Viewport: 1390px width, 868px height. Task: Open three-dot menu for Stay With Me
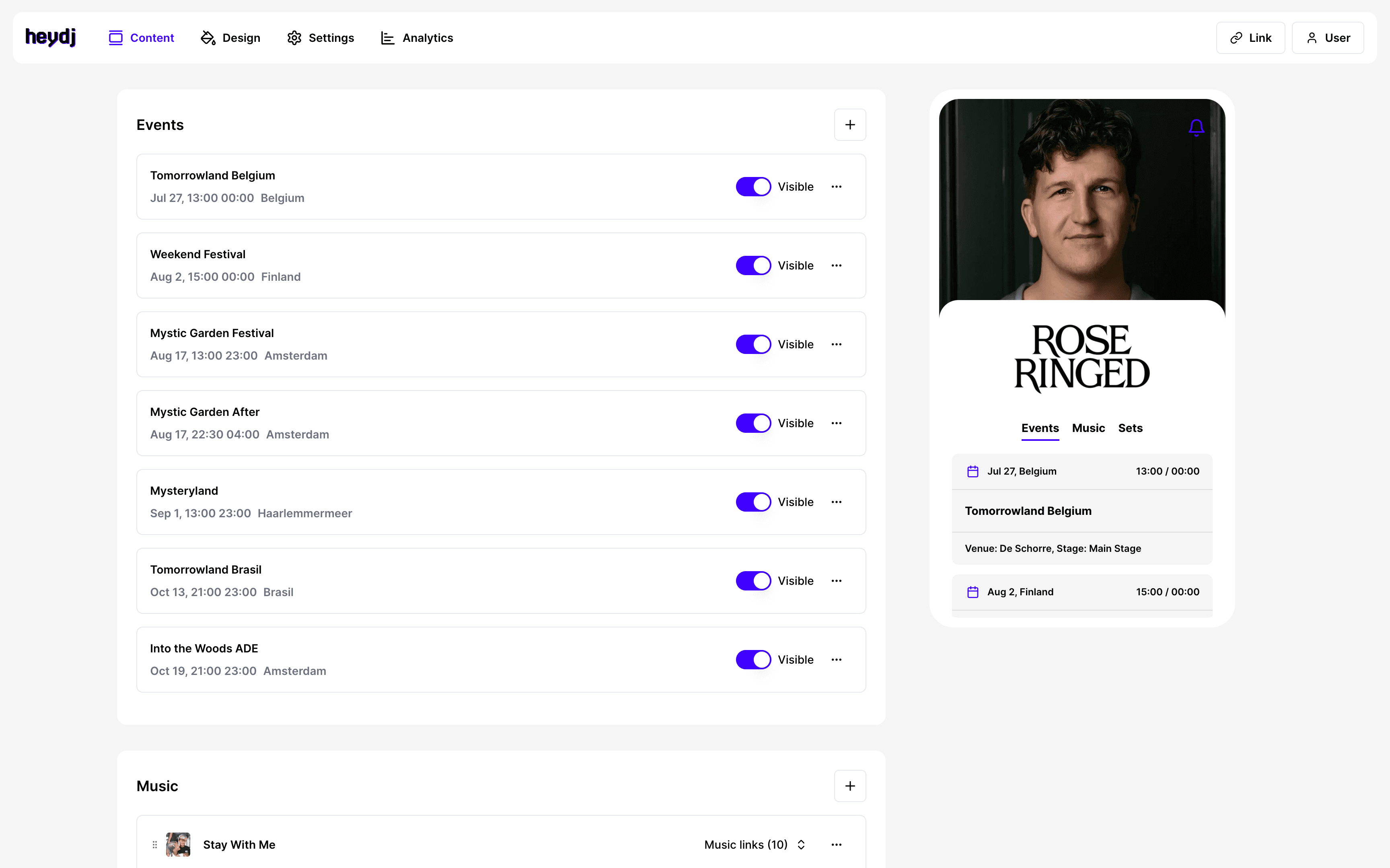836,844
